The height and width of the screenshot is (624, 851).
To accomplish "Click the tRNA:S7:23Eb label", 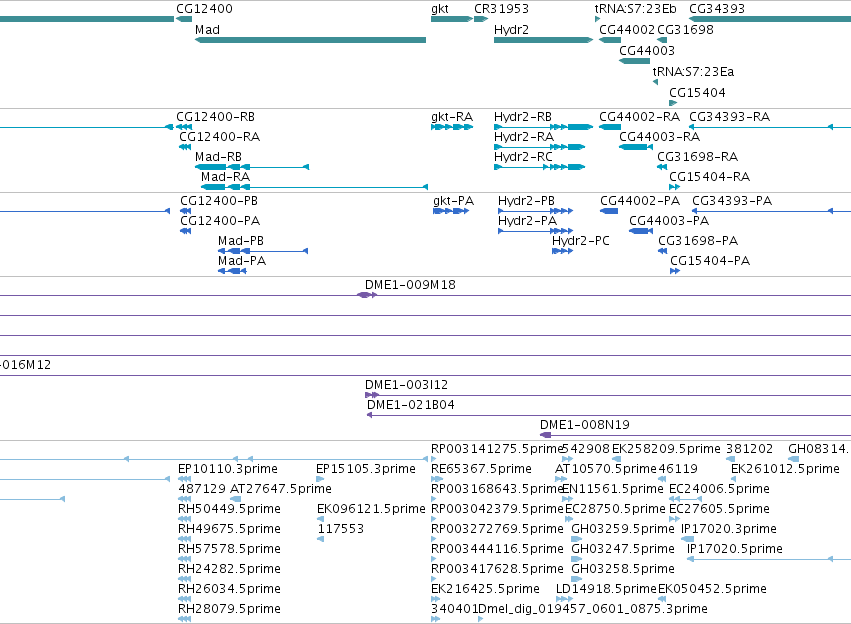I will (x=636, y=9).
